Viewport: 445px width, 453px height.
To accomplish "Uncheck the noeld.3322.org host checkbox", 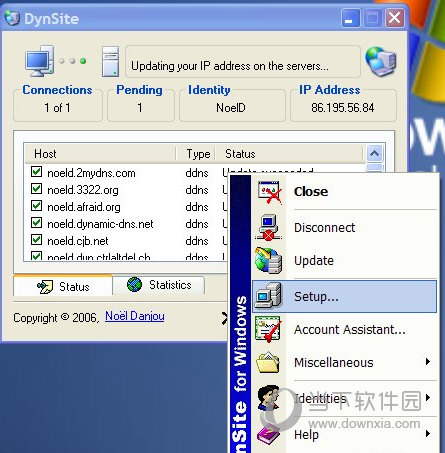I will (36, 189).
